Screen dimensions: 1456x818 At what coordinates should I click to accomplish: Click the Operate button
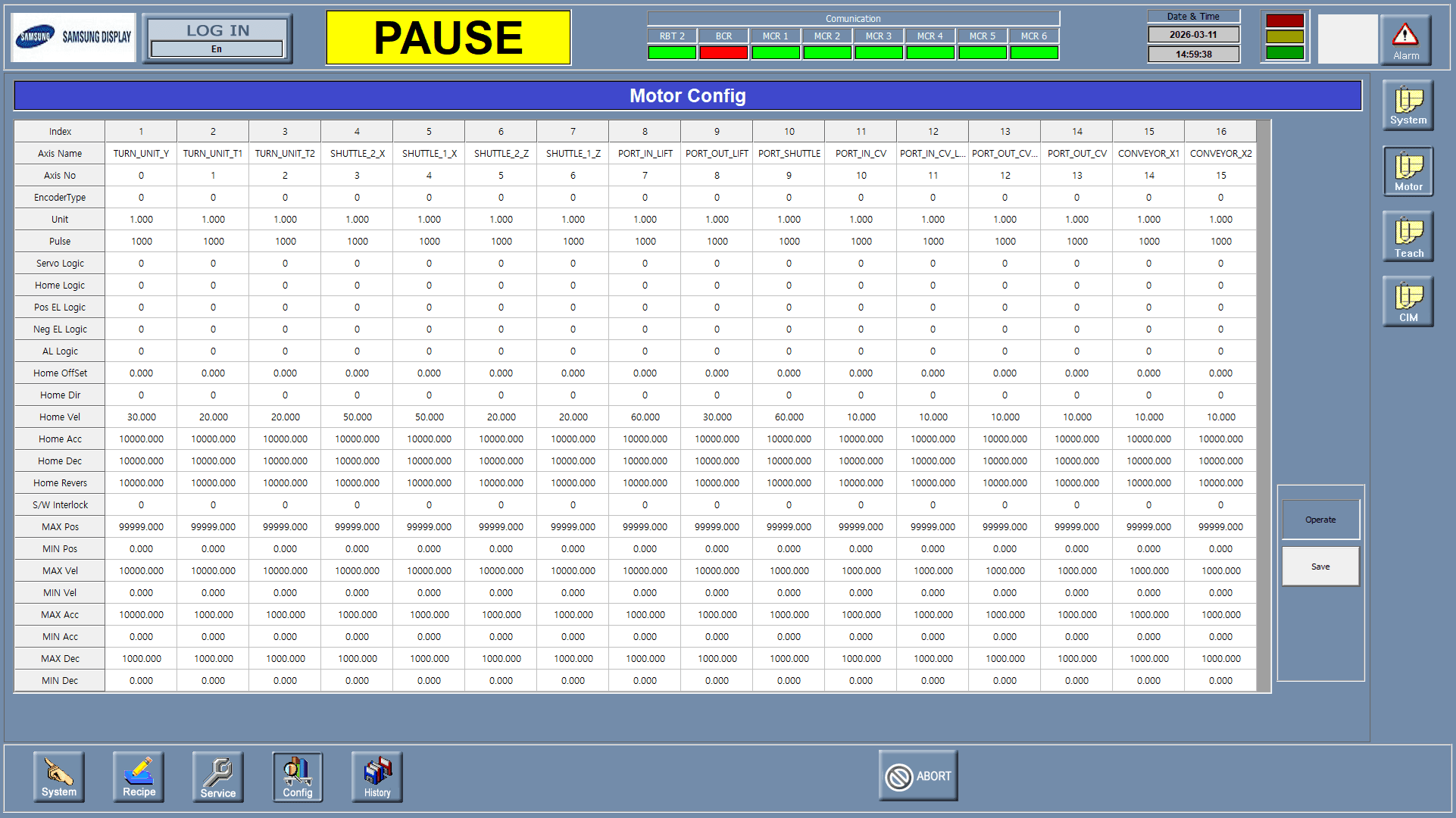pos(1320,520)
